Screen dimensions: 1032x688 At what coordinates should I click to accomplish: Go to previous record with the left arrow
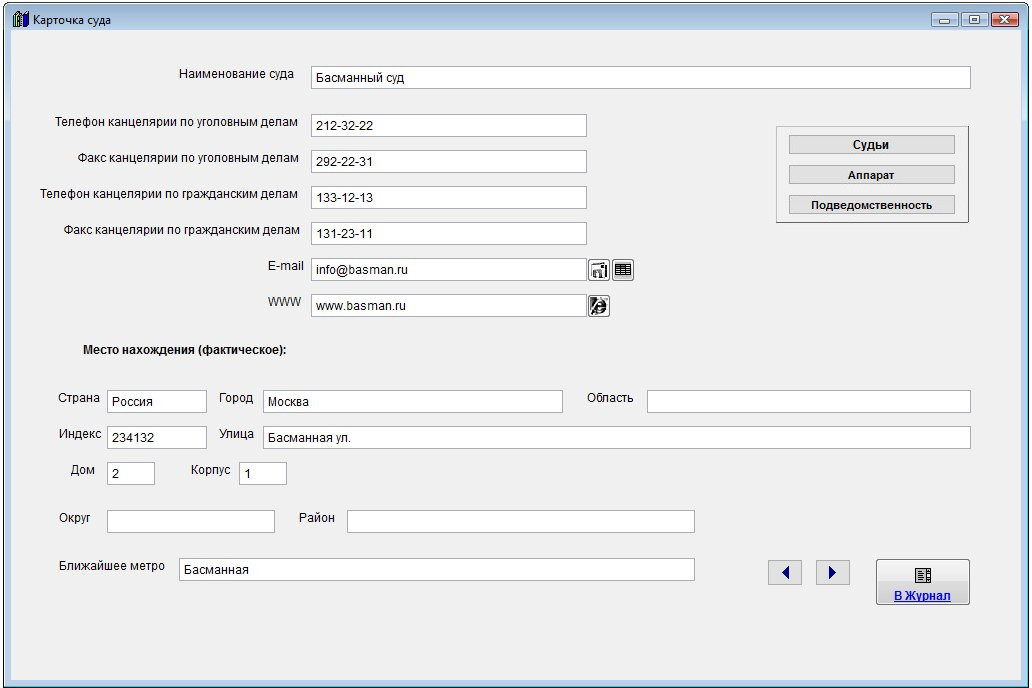pos(785,572)
